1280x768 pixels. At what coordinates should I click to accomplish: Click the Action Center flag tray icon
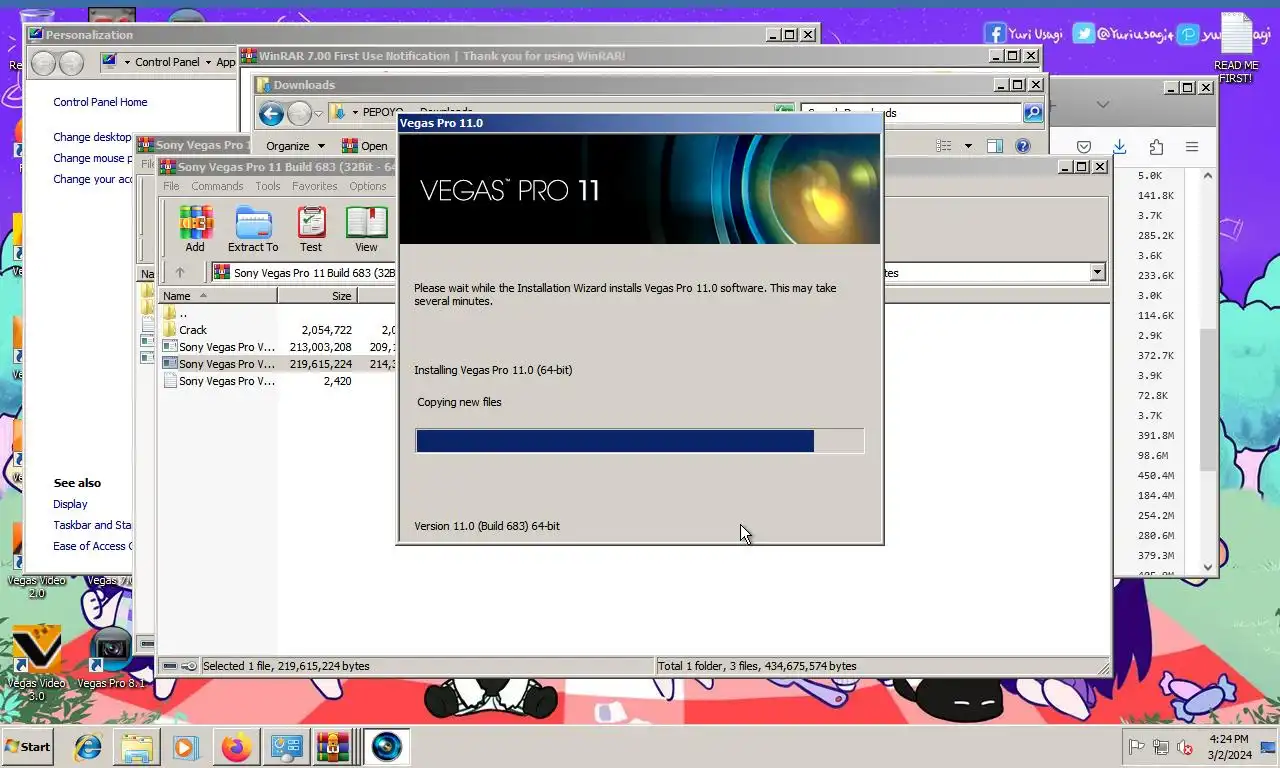click(1137, 747)
